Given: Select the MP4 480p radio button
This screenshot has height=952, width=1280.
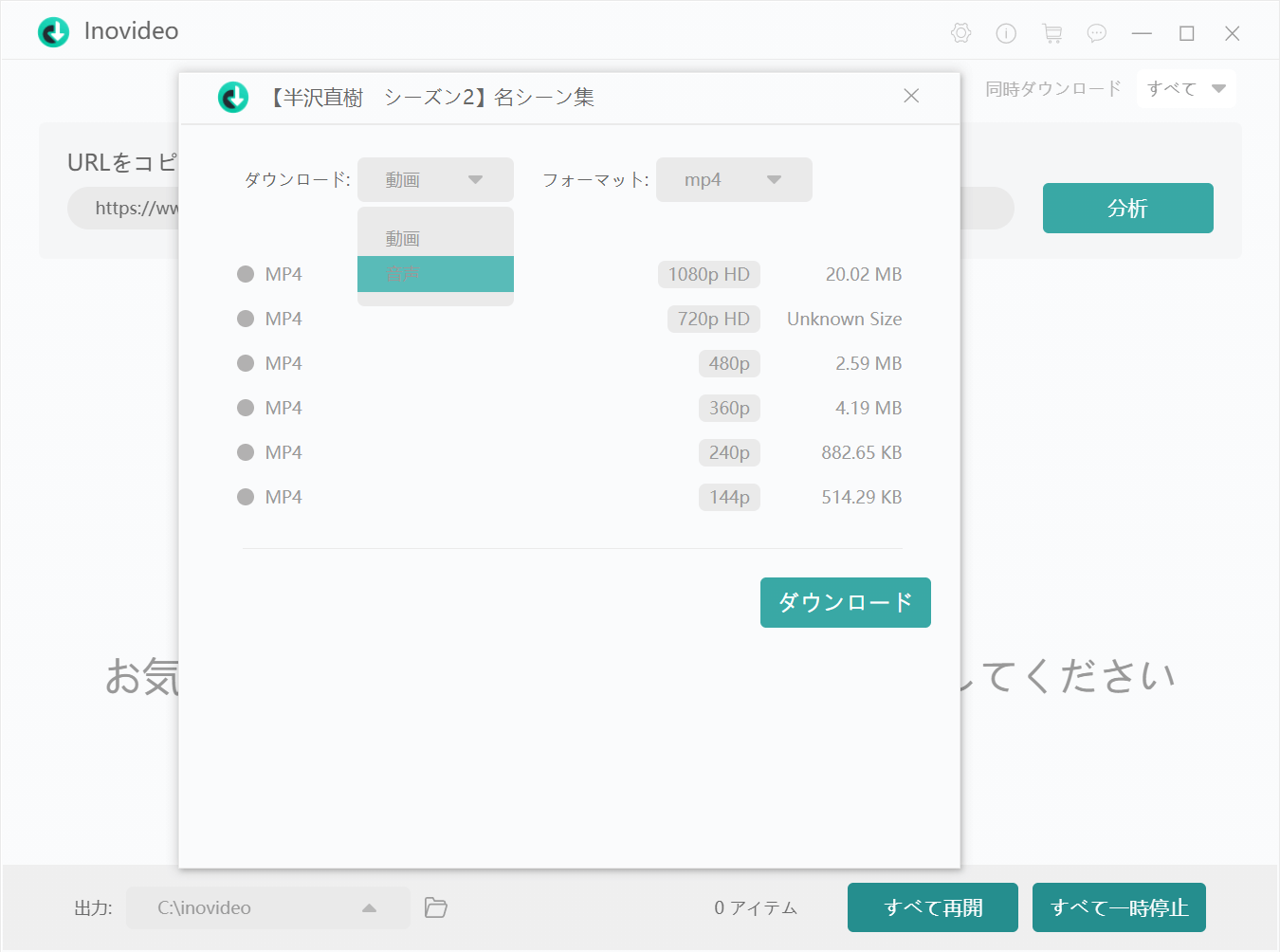Looking at the screenshot, I should [246, 363].
